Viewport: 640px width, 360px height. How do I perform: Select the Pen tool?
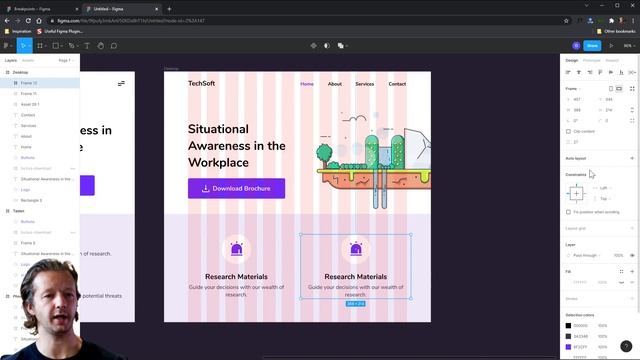71,46
